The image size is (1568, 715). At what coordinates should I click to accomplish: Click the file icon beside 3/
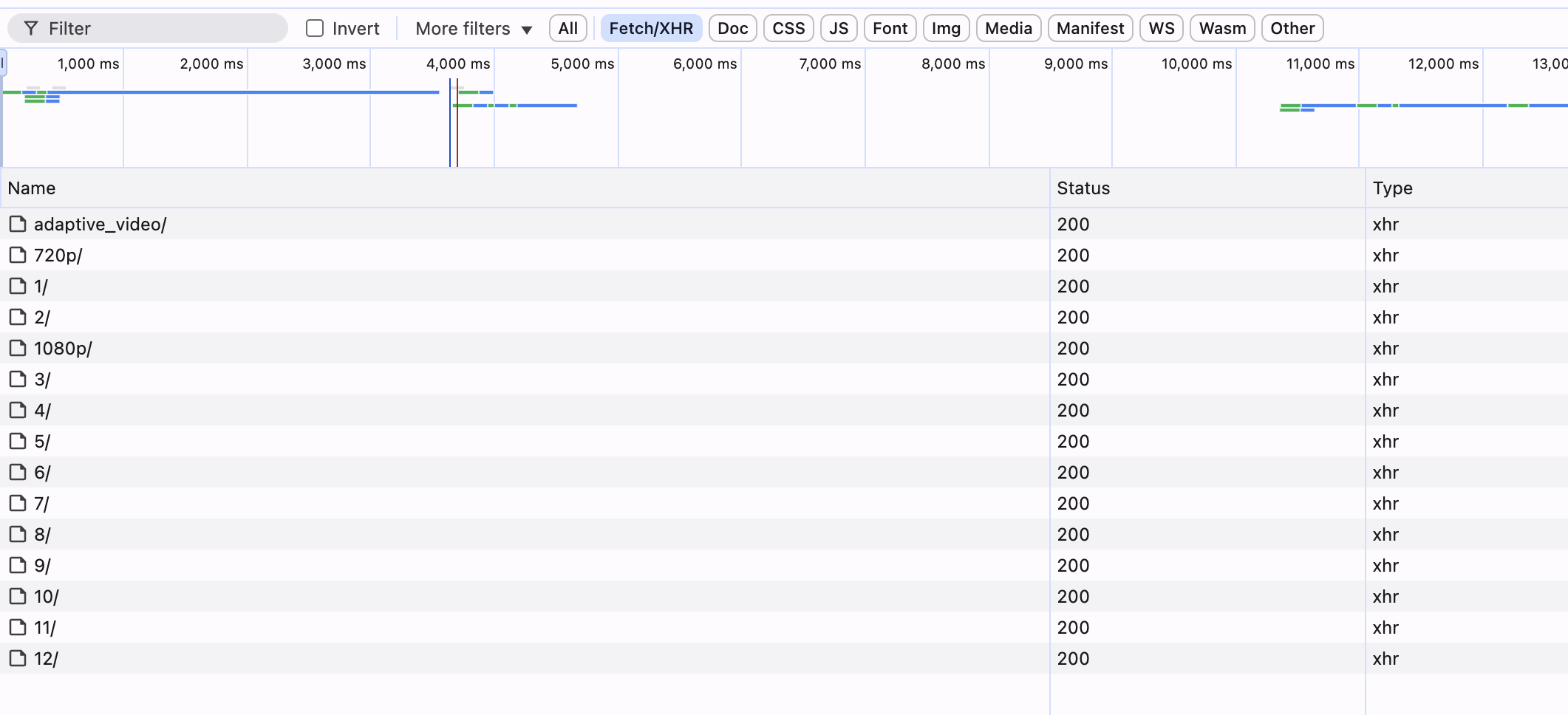point(17,379)
